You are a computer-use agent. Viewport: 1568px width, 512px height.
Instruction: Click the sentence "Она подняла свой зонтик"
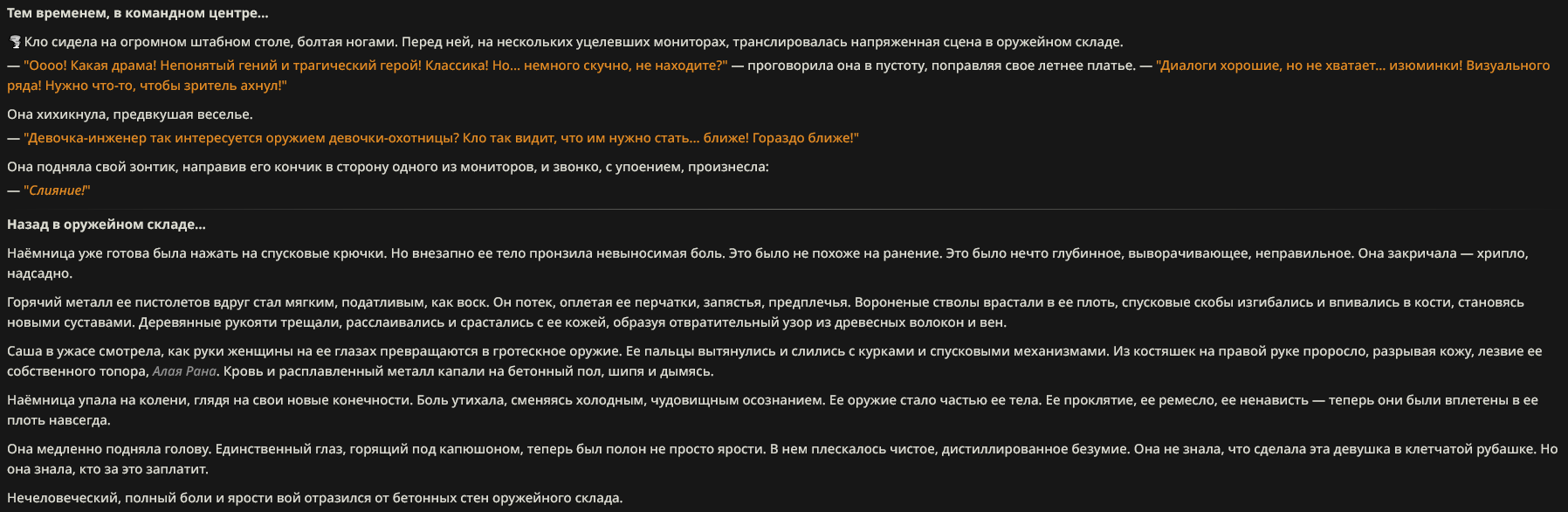[x=388, y=167]
